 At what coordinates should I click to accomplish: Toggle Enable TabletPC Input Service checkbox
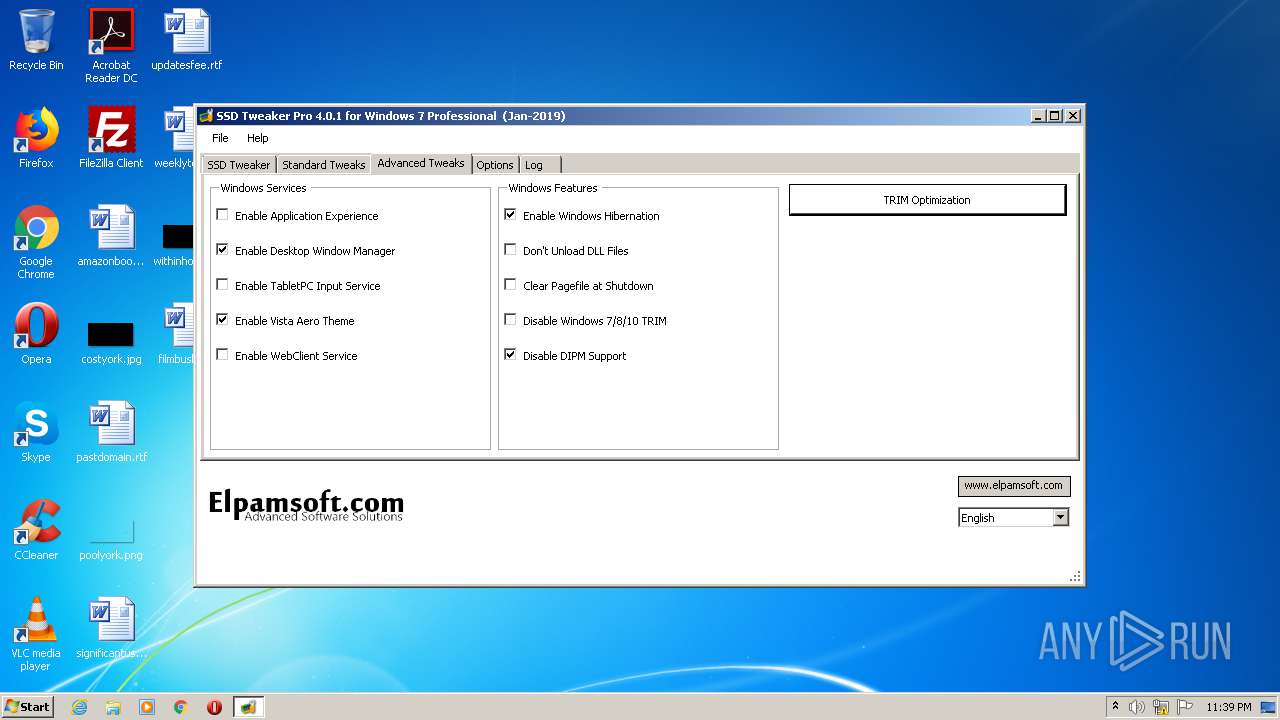[x=222, y=285]
